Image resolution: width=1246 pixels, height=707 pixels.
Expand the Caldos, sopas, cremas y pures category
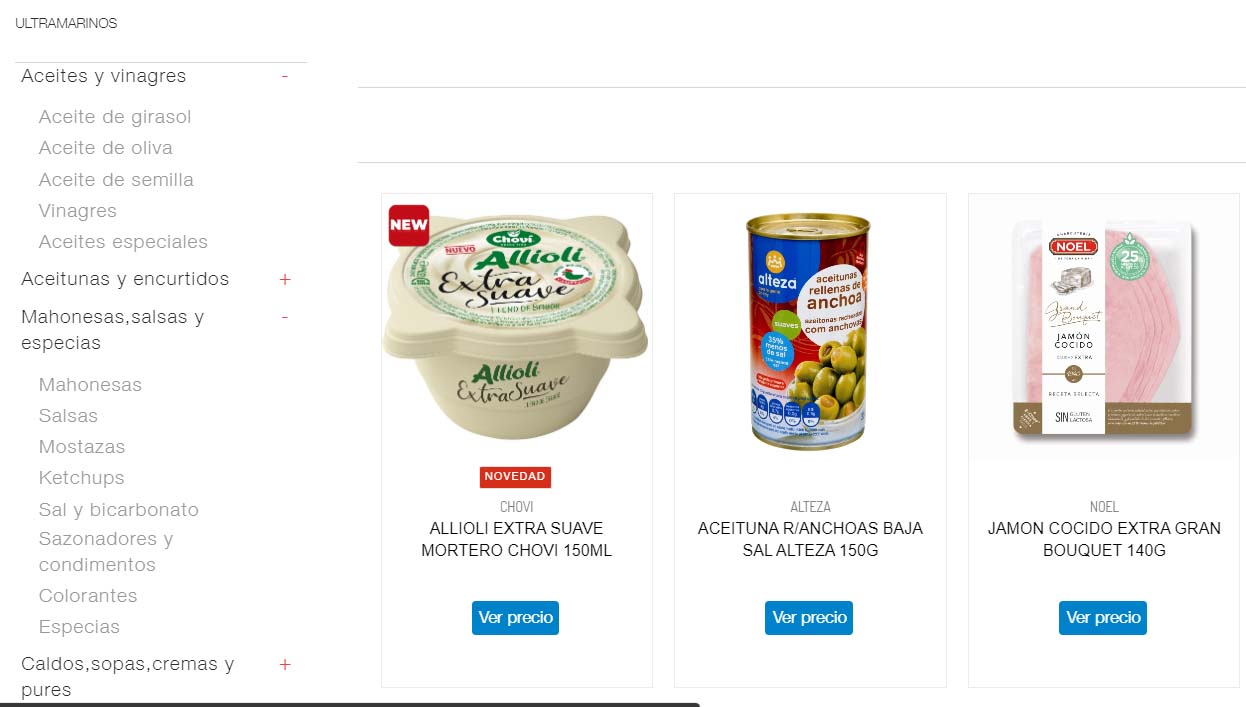pos(285,664)
